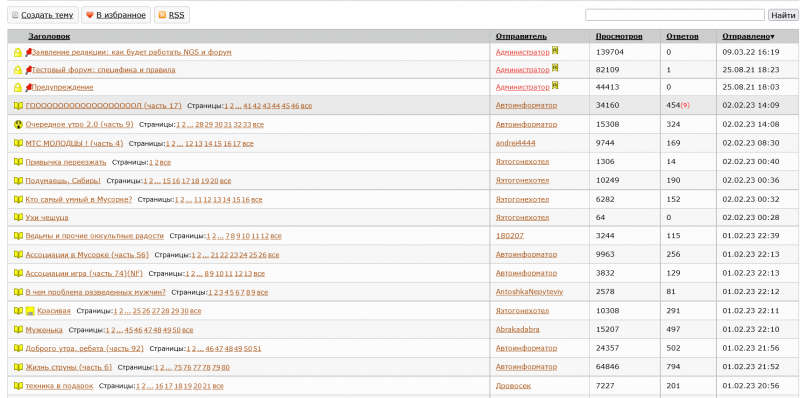Sort topics by Просмотров column
Image resolution: width=800 pixels, height=398 pixels.
click(619, 36)
